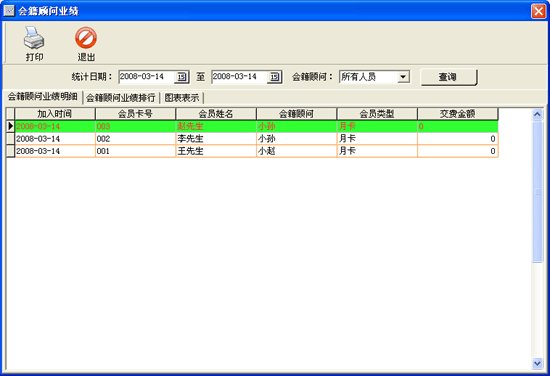Viewport: 550px width, 376px height.
Task: Click the 会员卡号 column header
Action: click(x=135, y=114)
